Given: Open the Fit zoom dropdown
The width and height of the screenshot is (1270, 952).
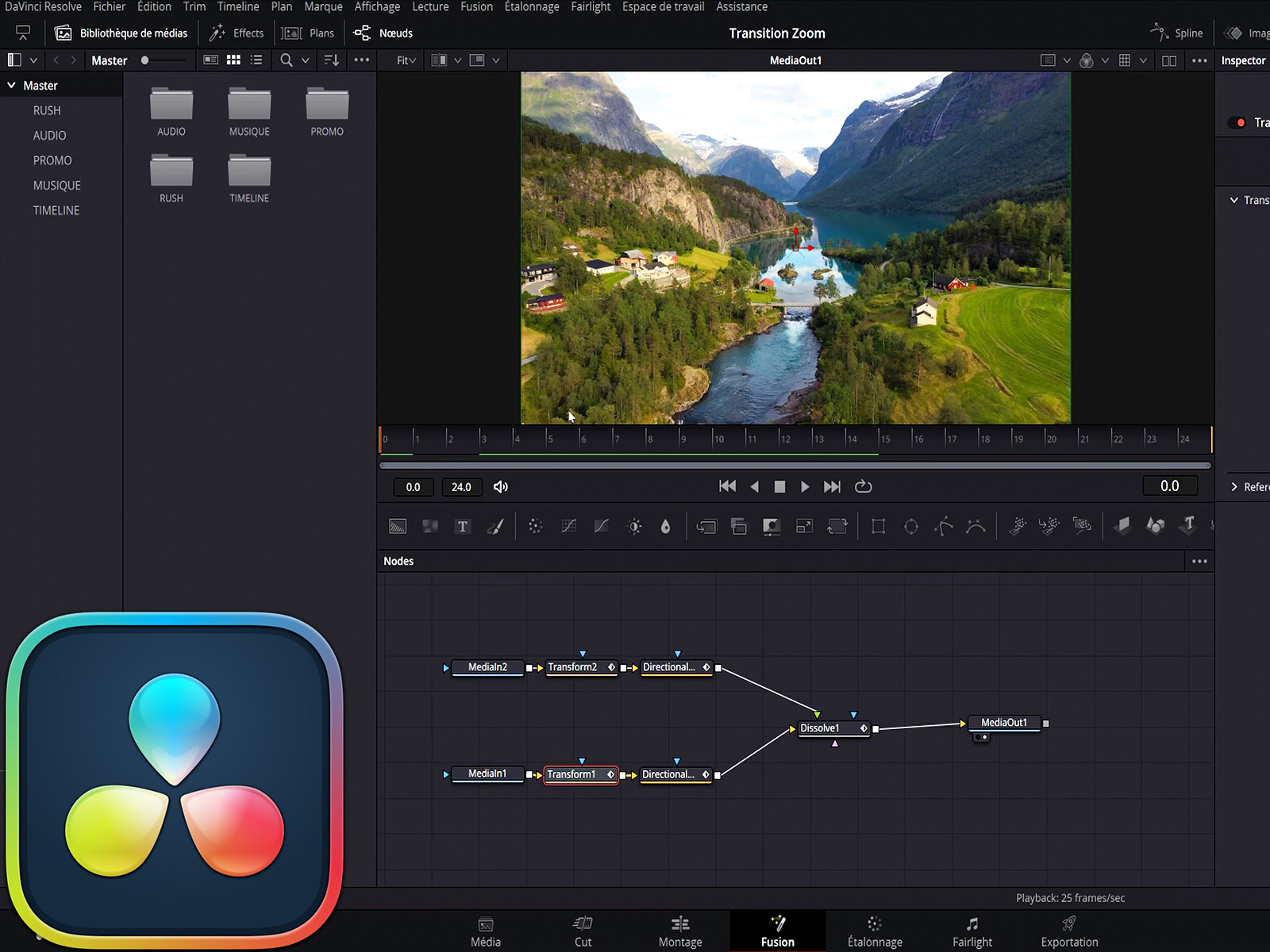Looking at the screenshot, I should 406,60.
